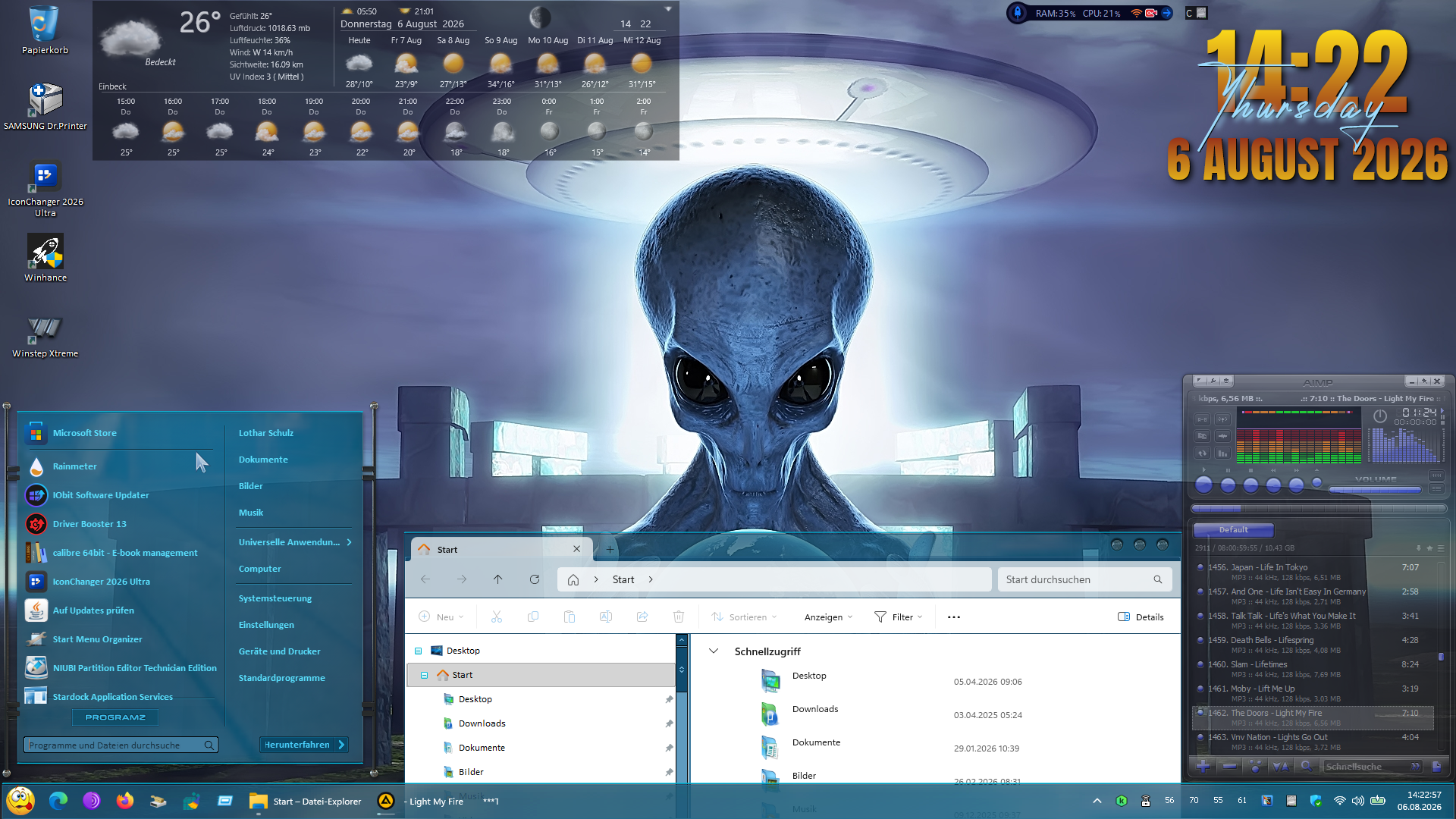Open the Papierkorb desktop icon
Screen dimensions: 1456x819
45,30
